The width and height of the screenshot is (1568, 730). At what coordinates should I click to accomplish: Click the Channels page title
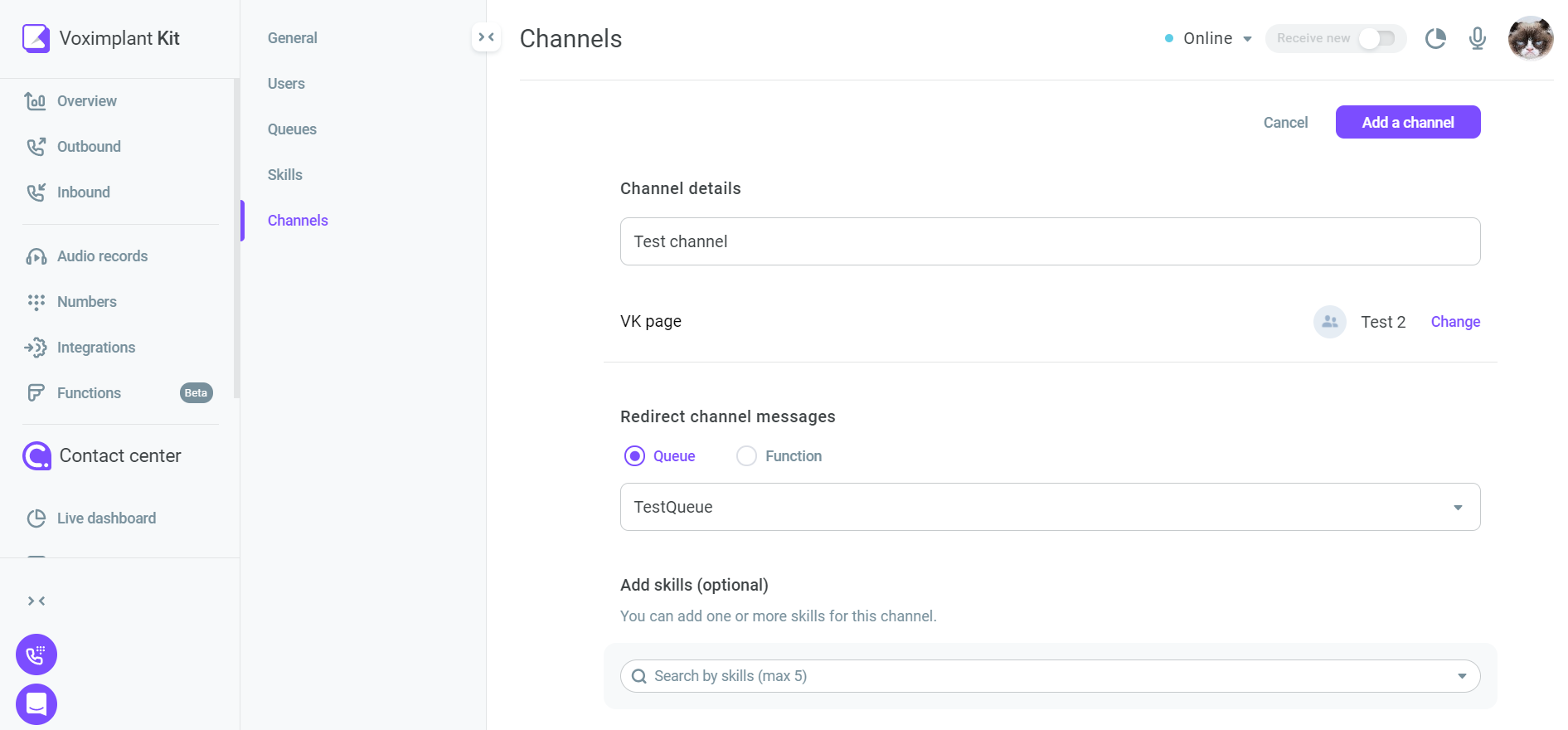coord(570,39)
